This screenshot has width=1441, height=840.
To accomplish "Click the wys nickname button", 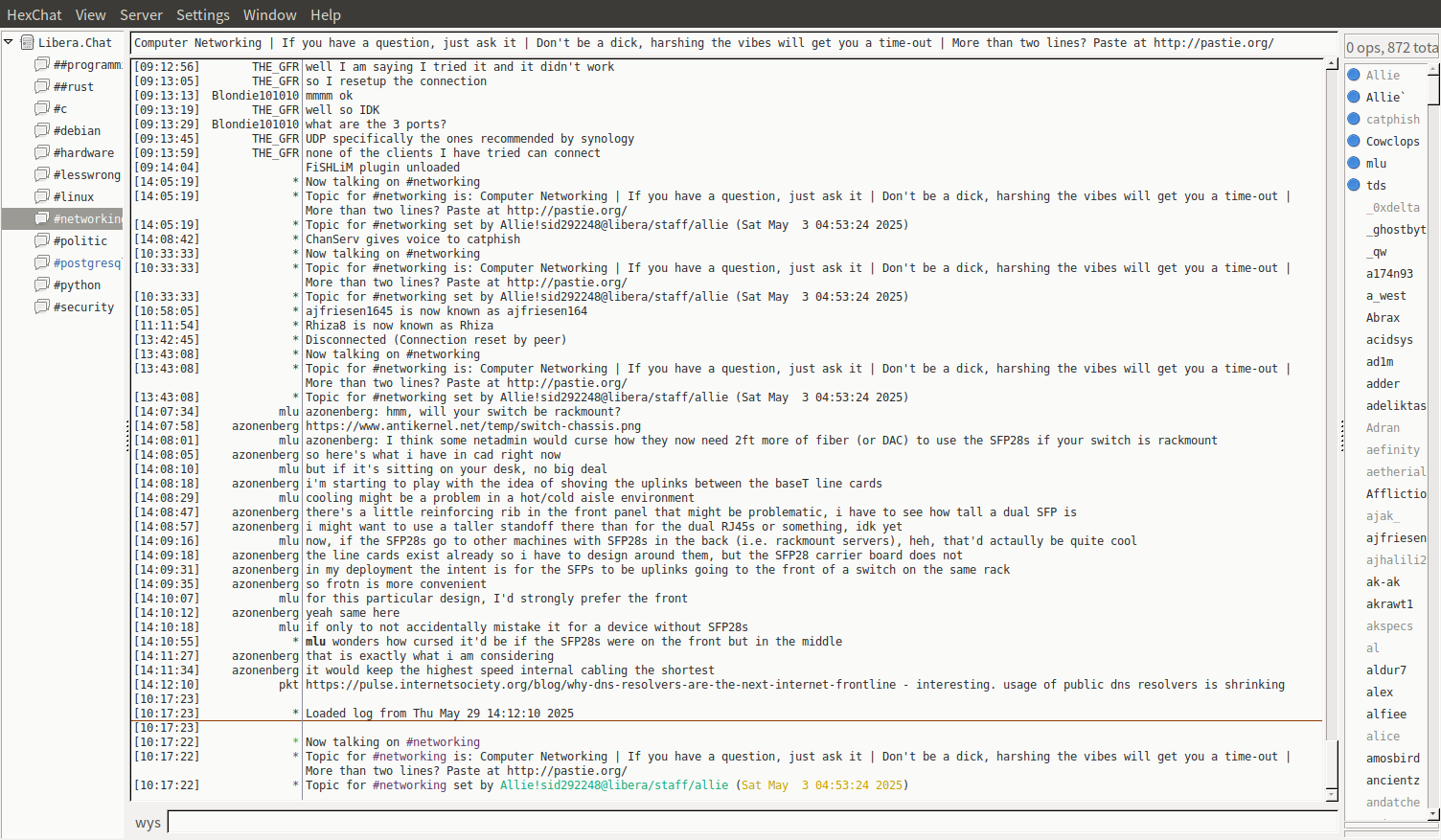I will coord(148,823).
